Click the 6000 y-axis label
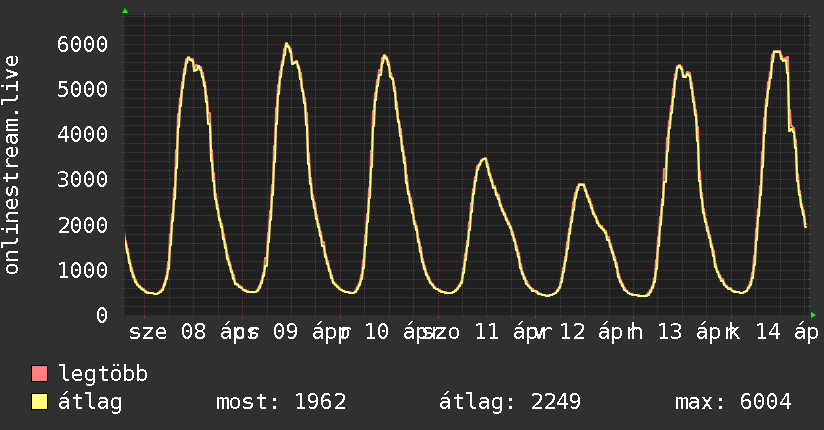This screenshot has height=430, width=824. [x=83, y=44]
